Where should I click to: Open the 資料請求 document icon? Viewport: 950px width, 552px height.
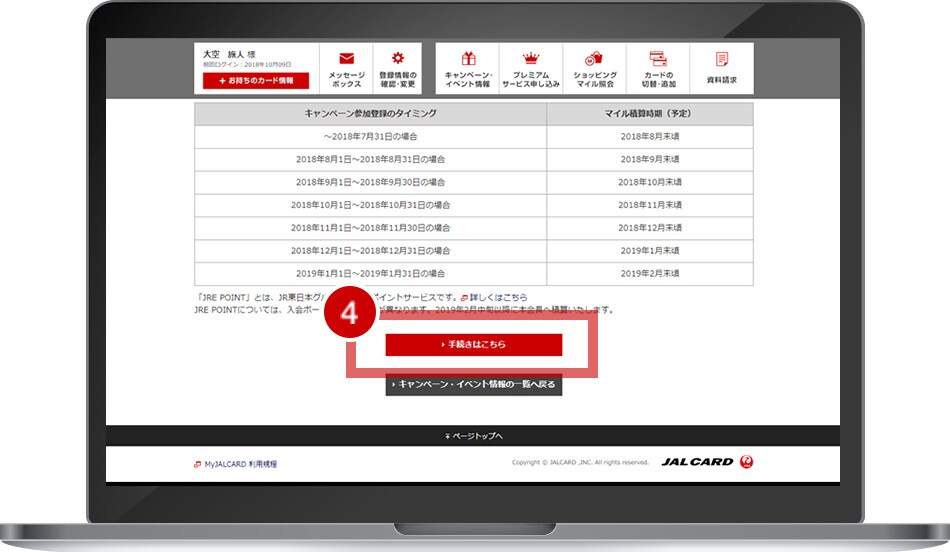721,59
